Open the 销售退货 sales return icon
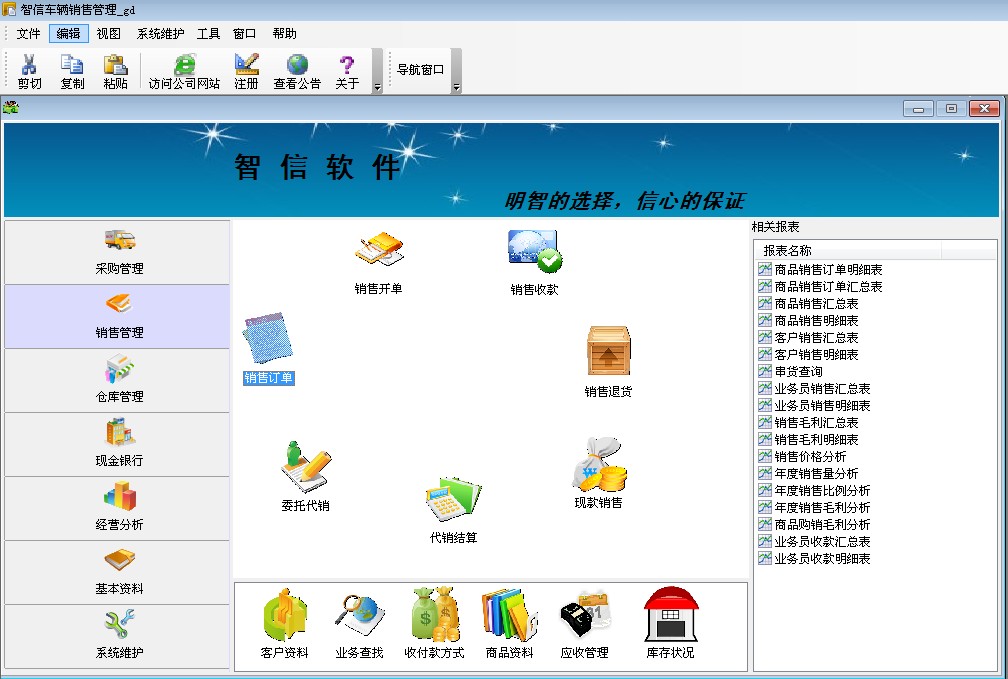1008x679 pixels. [x=609, y=351]
